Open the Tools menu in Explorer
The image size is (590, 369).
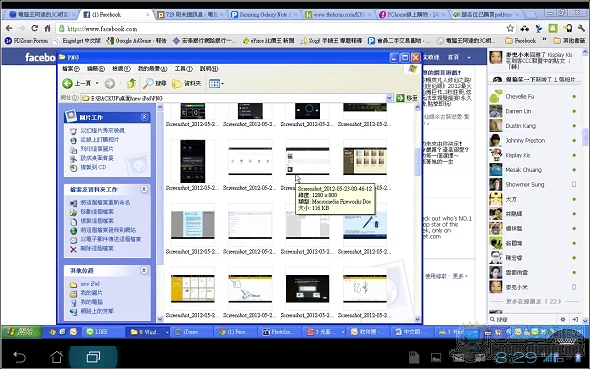pos(184,69)
